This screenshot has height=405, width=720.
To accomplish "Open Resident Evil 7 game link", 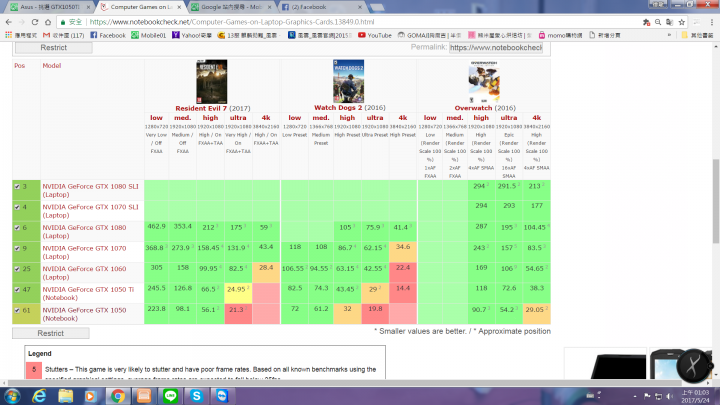I will (x=201, y=108).
